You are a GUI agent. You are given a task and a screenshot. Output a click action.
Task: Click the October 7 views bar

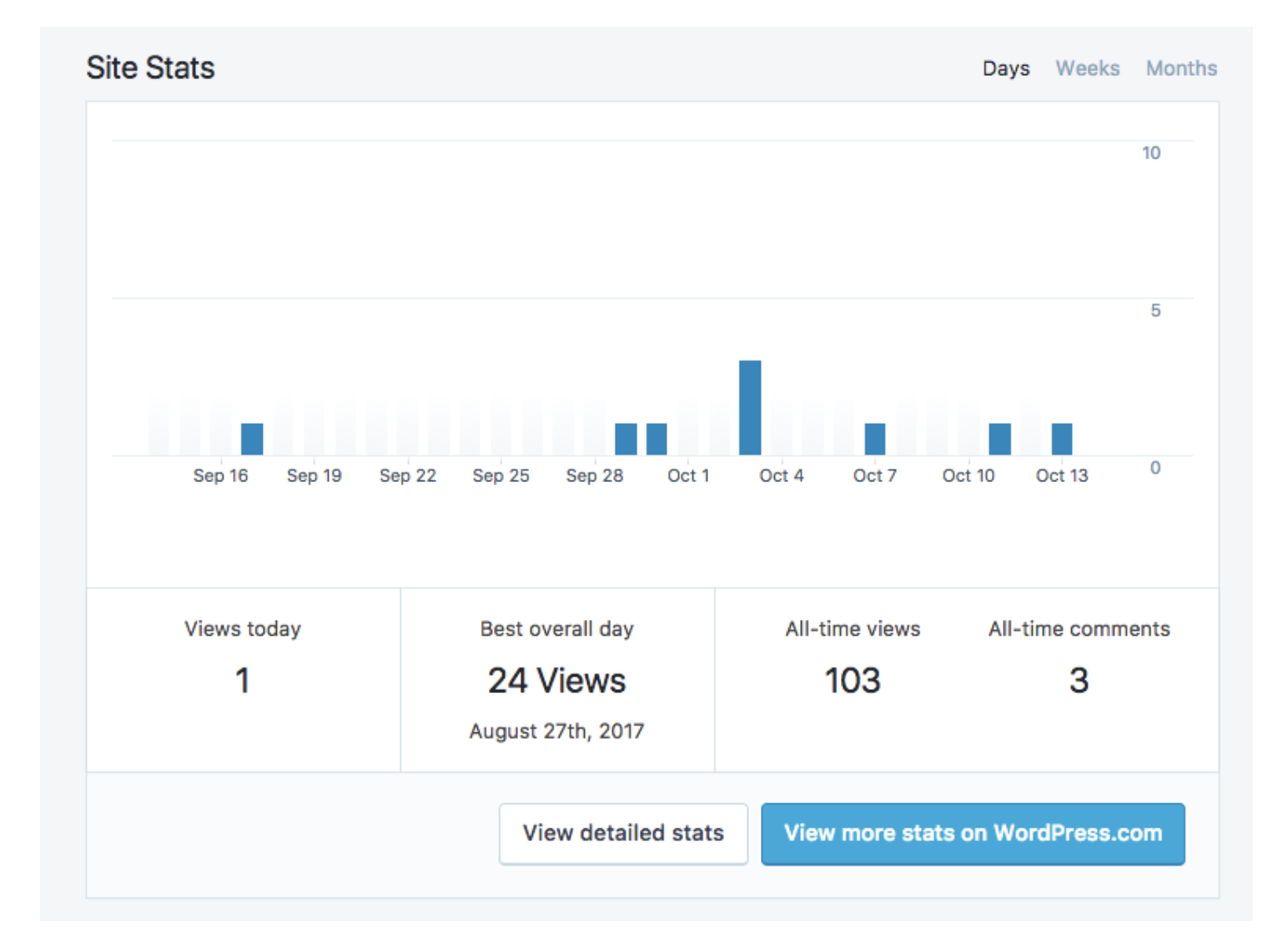(874, 437)
